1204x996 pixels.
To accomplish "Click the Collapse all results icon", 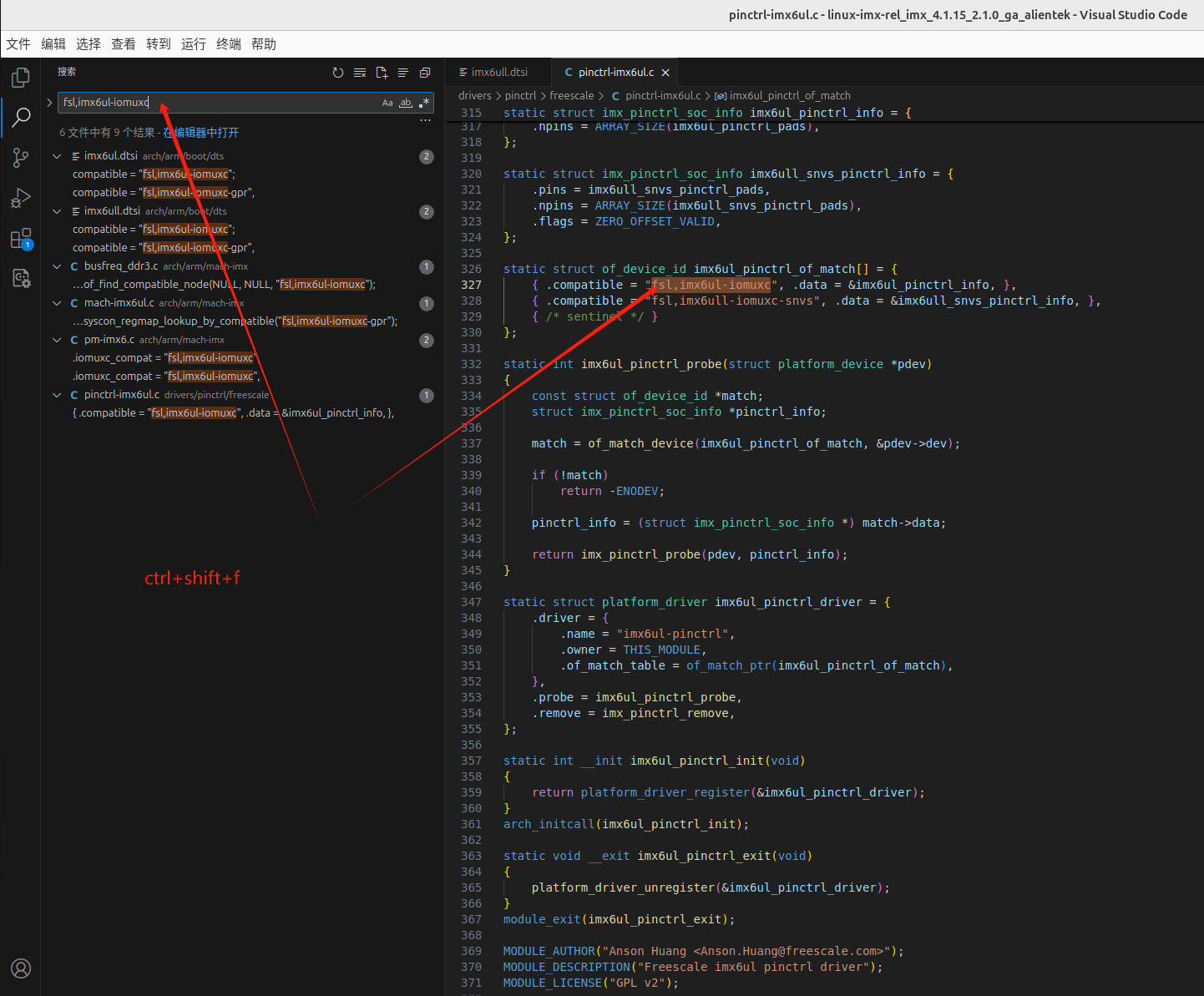I will point(425,73).
